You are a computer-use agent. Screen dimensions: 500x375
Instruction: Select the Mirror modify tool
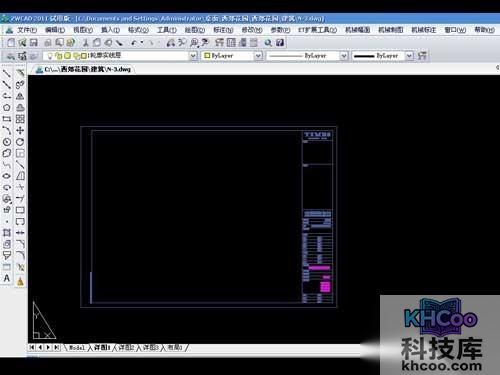(x=20, y=96)
